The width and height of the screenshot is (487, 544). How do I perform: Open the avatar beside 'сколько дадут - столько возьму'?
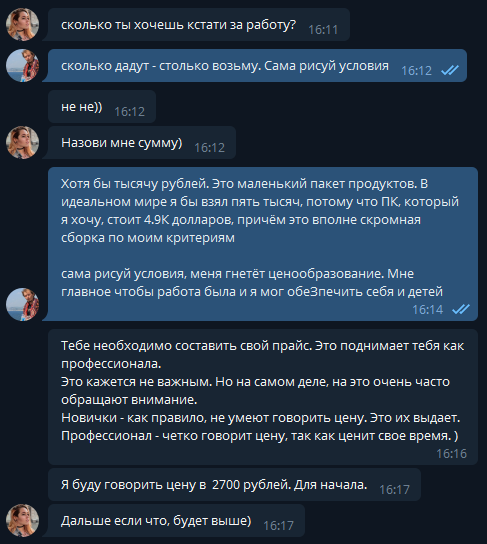click(23, 66)
